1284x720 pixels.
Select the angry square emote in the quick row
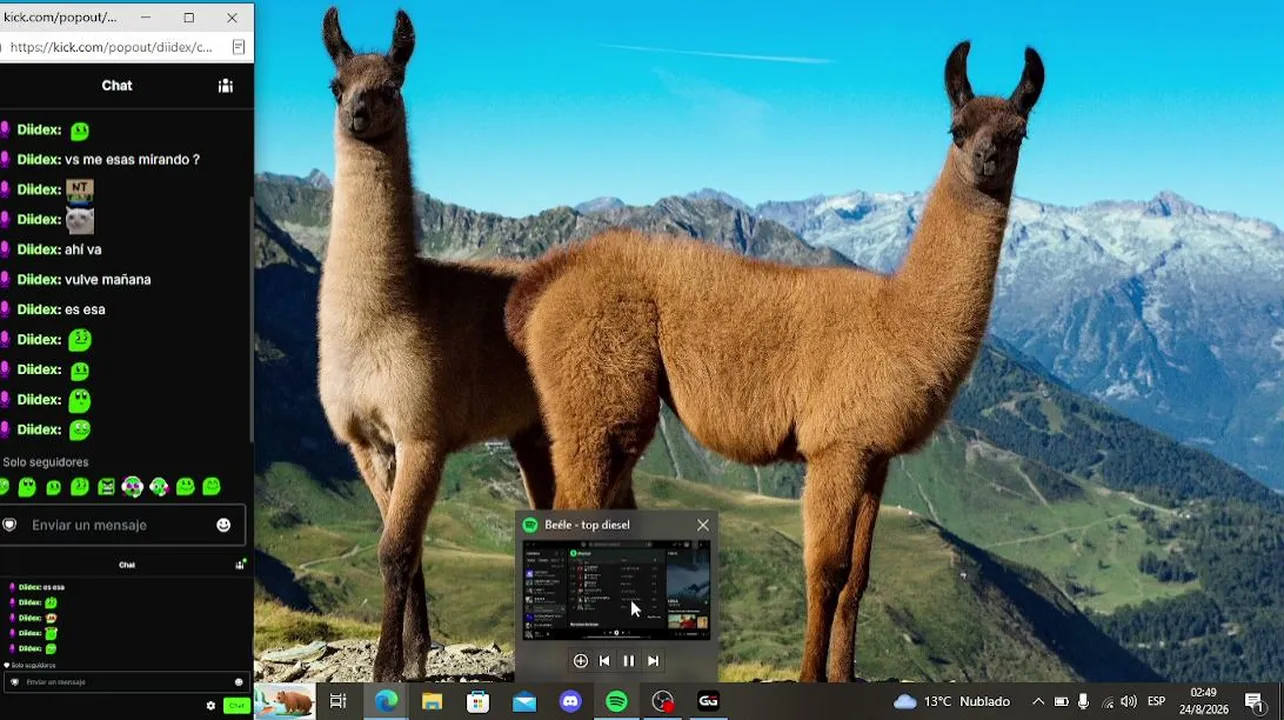[106, 487]
